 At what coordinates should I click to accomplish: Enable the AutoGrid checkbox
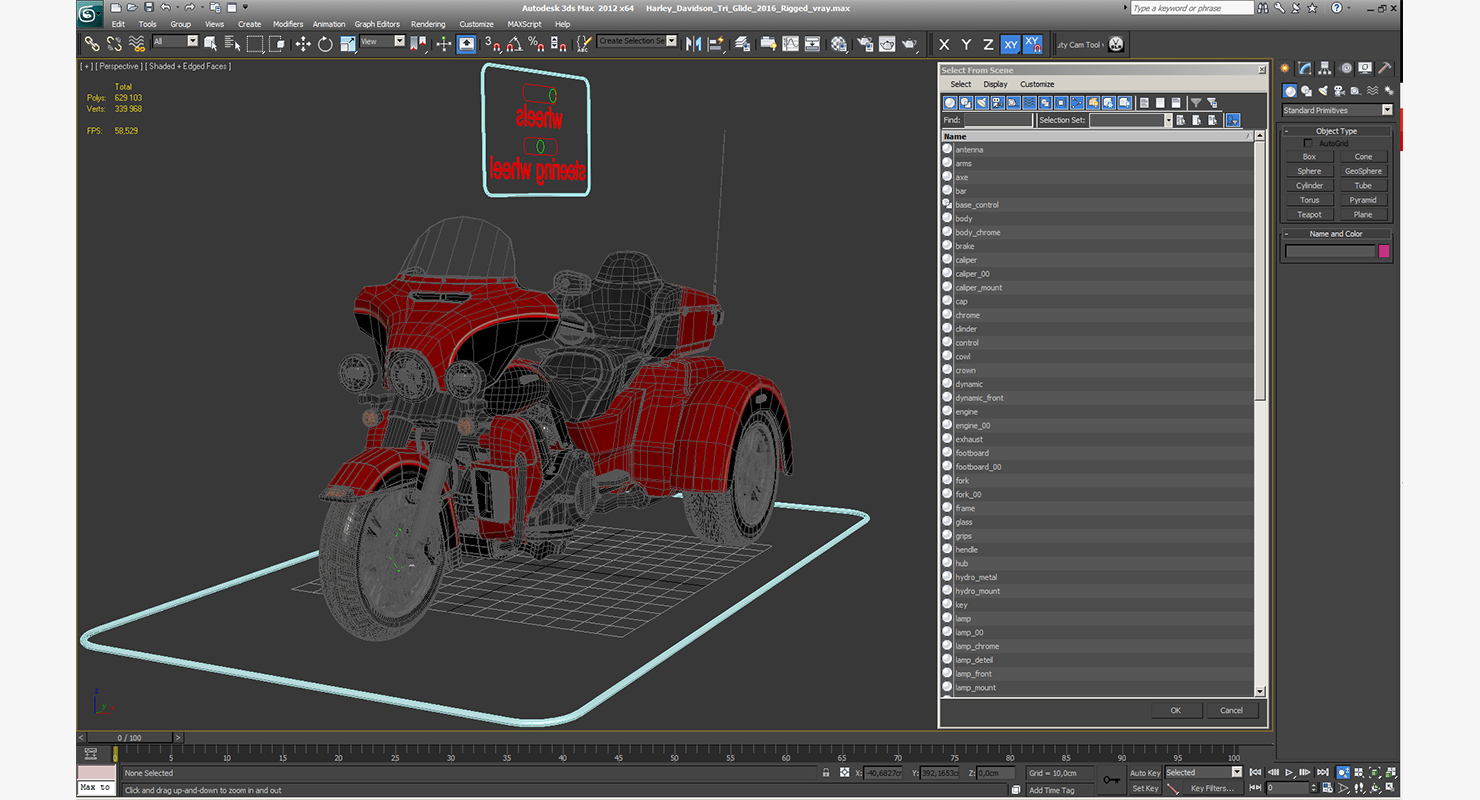(1308, 143)
